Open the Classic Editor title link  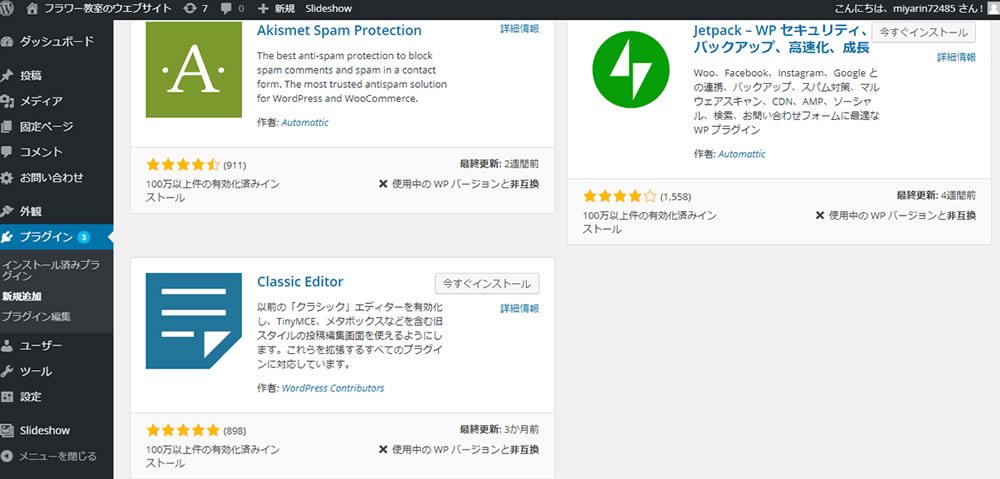[x=300, y=282]
